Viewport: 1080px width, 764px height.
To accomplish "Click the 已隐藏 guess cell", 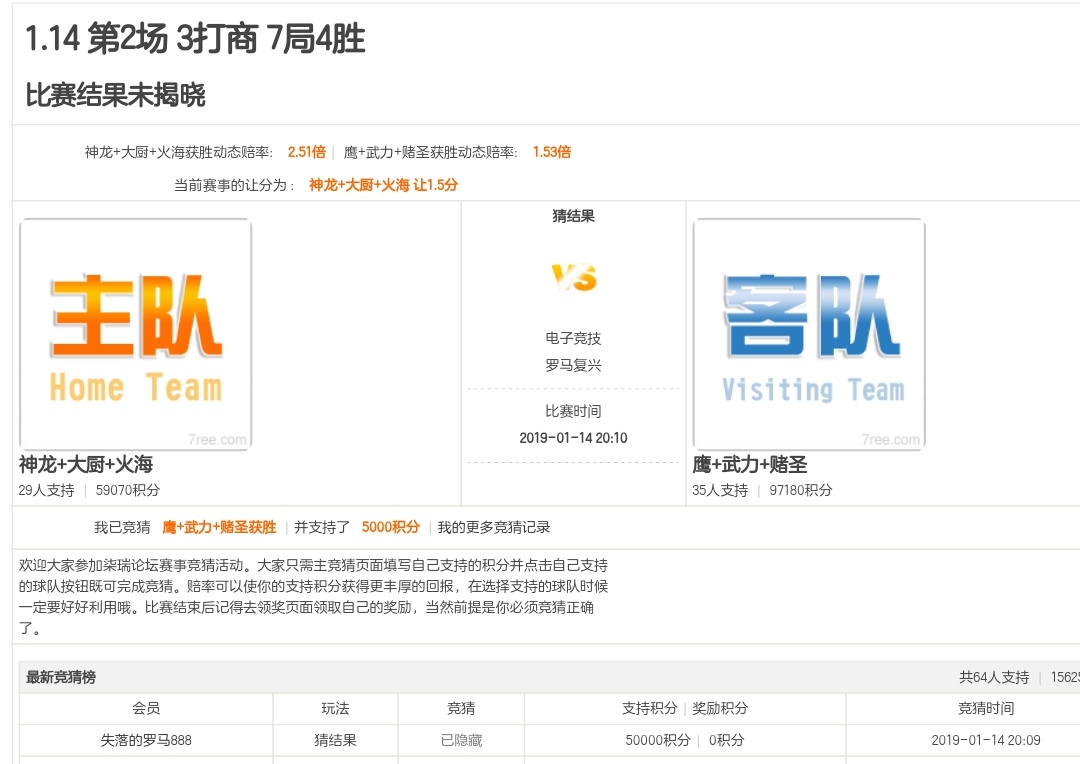I will pos(461,740).
